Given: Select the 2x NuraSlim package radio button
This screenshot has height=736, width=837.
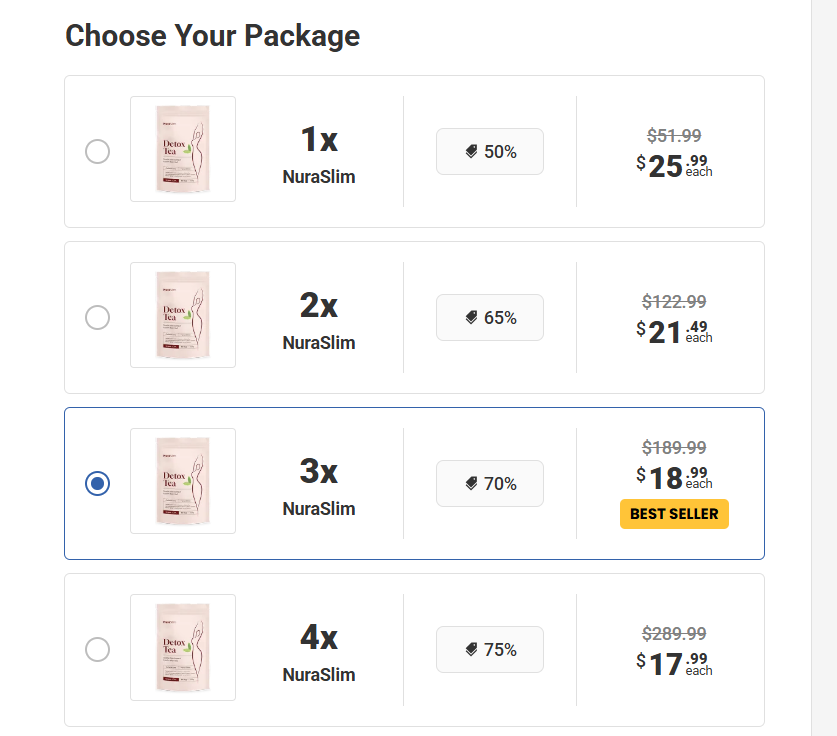Looking at the screenshot, I should (97, 317).
